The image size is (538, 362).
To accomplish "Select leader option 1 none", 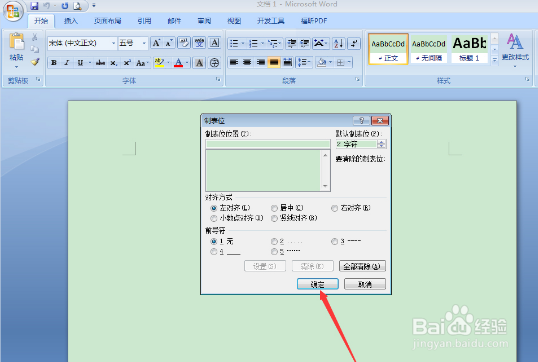I will pyautogui.click(x=214, y=242).
